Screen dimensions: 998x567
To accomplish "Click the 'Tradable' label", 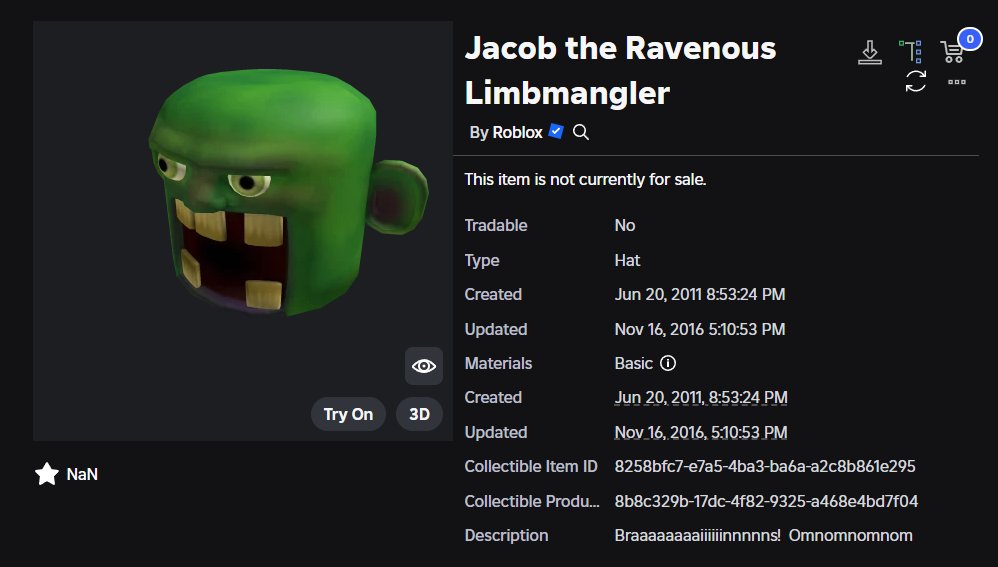I will click(x=496, y=225).
